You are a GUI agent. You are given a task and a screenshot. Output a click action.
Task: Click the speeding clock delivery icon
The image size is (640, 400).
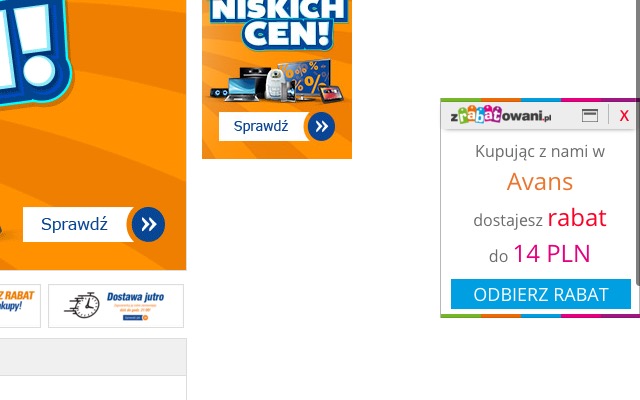pos(82,305)
